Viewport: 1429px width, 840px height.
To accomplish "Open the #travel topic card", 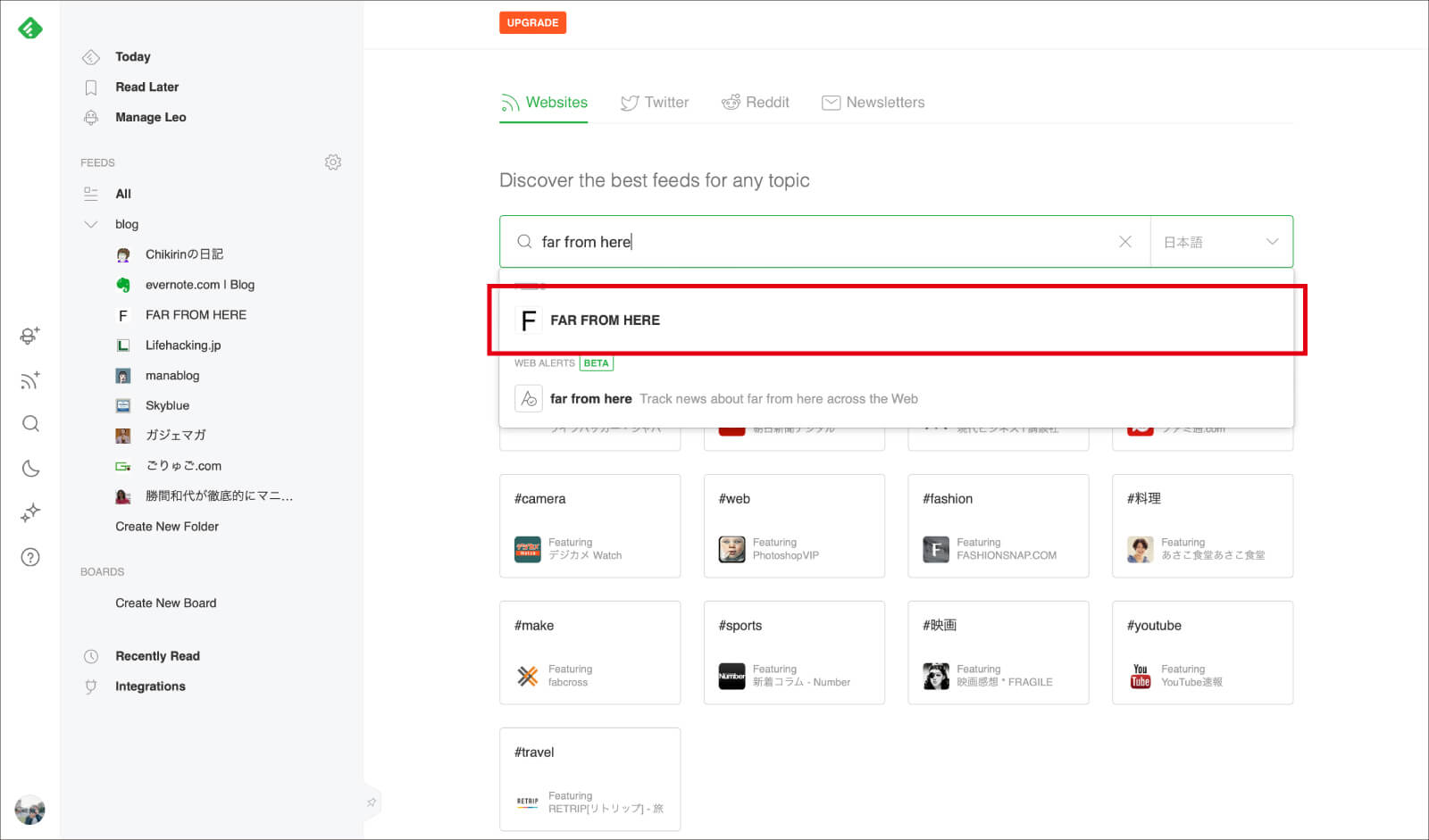I will [590, 779].
